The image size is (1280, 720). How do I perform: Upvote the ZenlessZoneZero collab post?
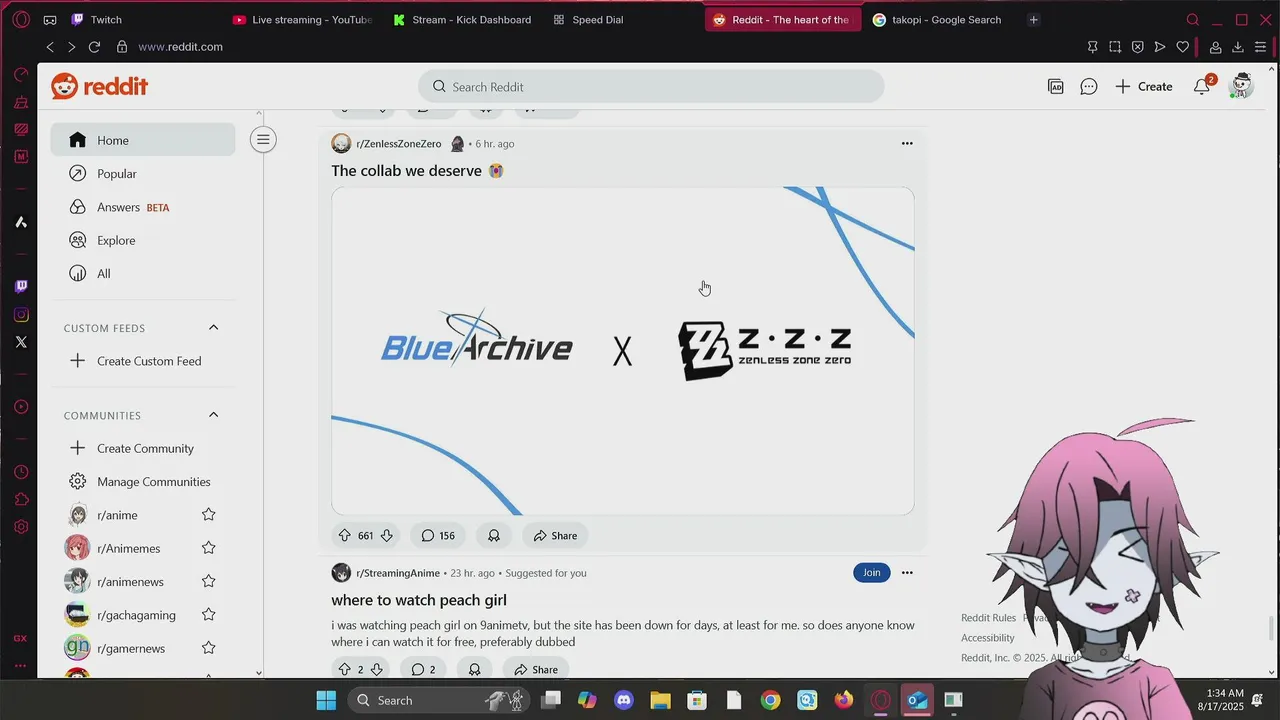(x=345, y=536)
